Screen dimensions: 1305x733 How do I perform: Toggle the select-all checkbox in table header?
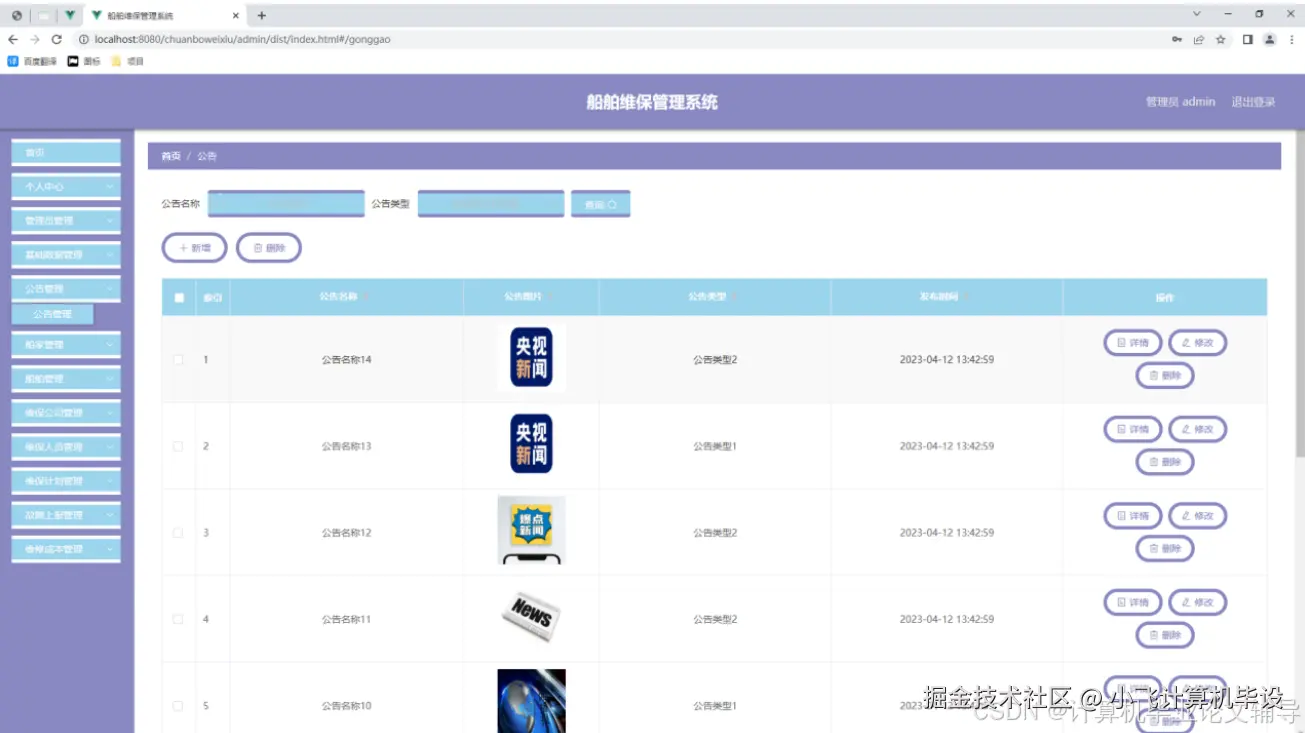coord(179,297)
